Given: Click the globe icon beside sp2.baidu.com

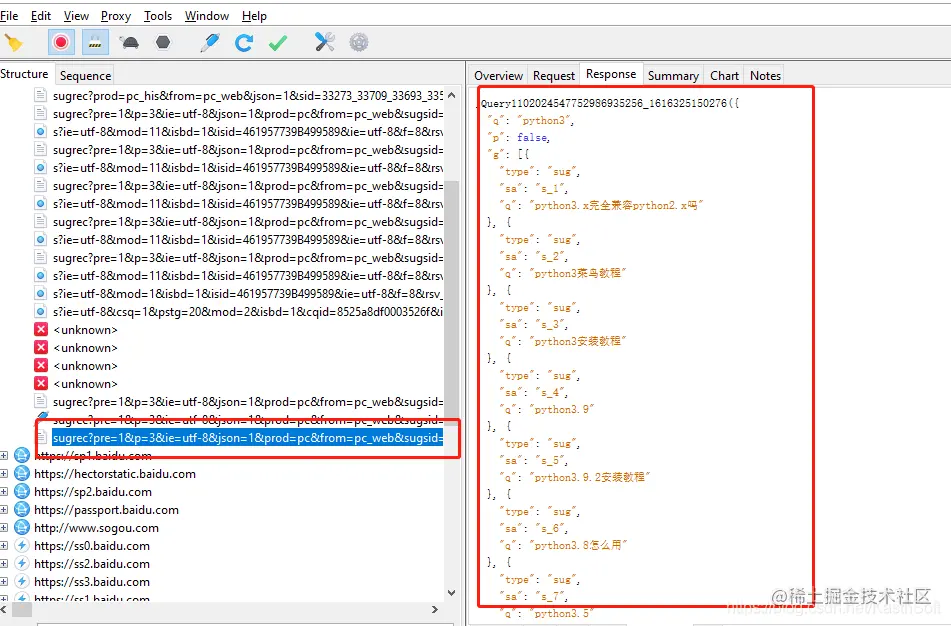Looking at the screenshot, I should pos(22,491).
